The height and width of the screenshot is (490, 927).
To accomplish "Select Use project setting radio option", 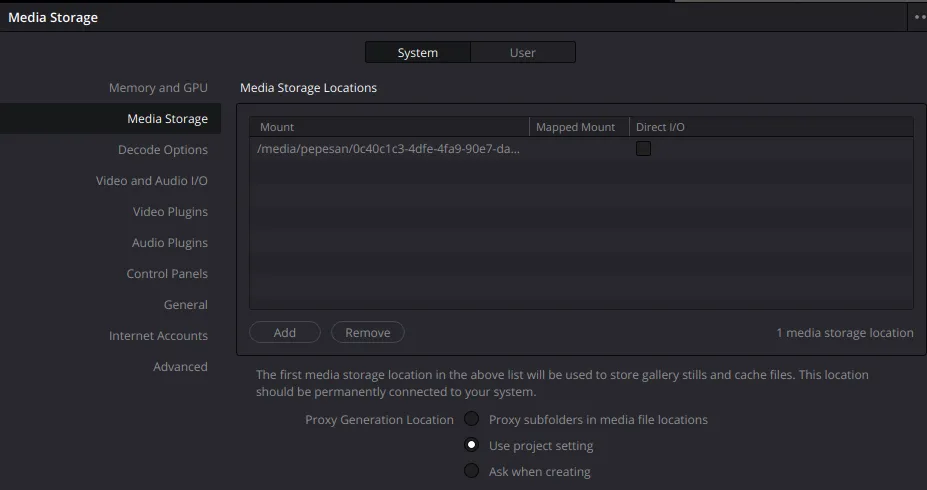I will 471,445.
